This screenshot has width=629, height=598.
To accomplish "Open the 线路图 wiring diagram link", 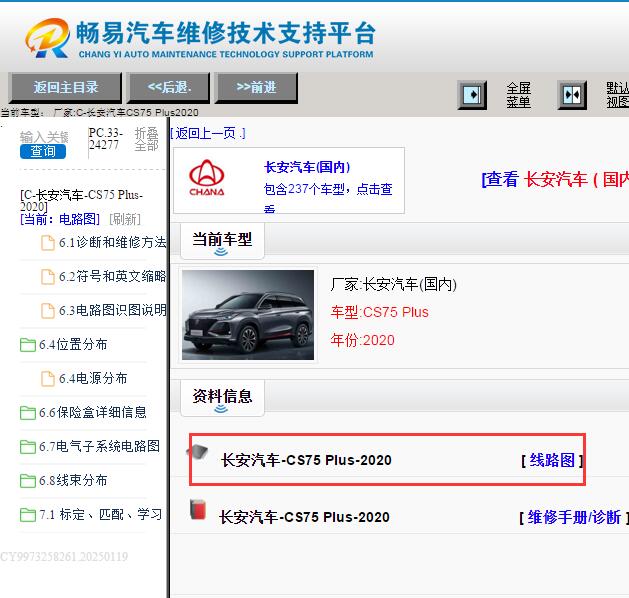I will (552, 460).
